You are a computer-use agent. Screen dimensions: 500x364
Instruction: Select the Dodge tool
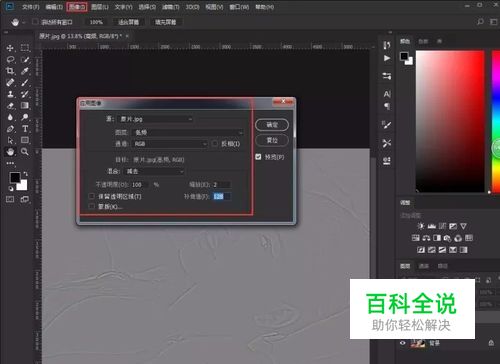tap(25, 117)
